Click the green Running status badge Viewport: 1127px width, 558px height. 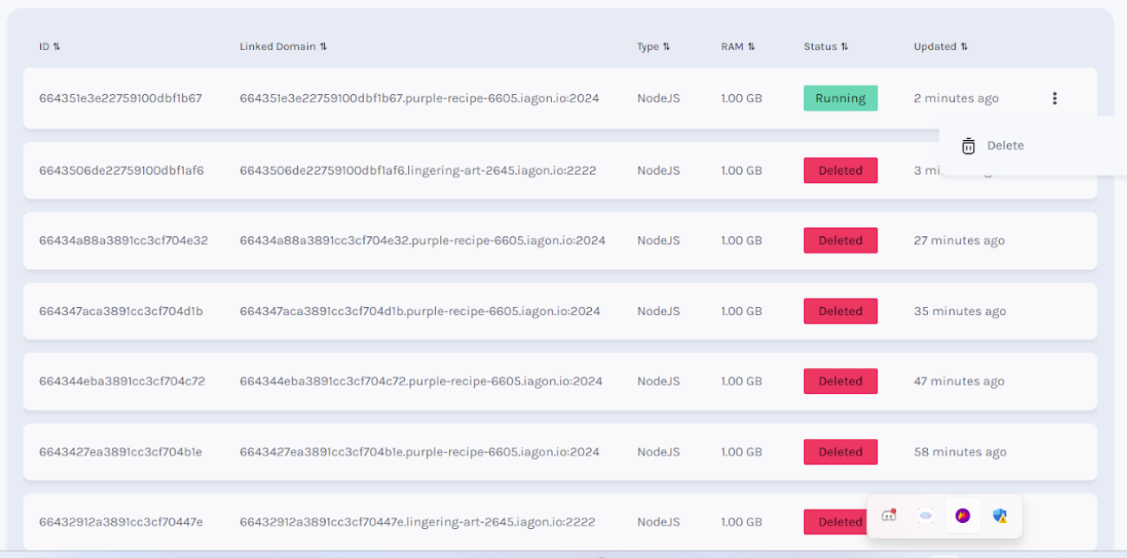[840, 98]
